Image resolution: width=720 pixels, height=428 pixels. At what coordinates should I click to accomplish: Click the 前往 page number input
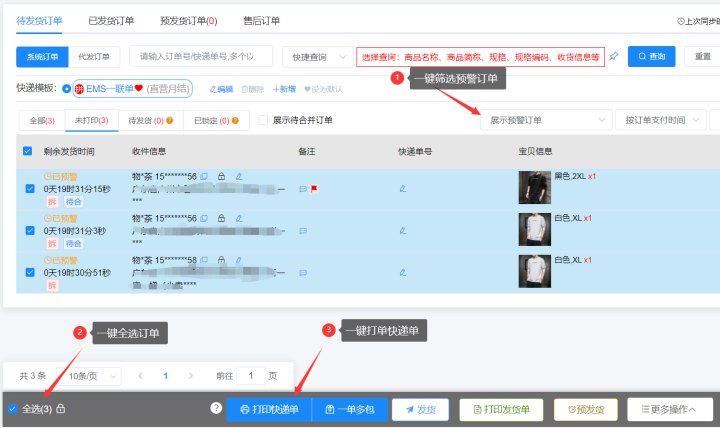click(x=251, y=376)
